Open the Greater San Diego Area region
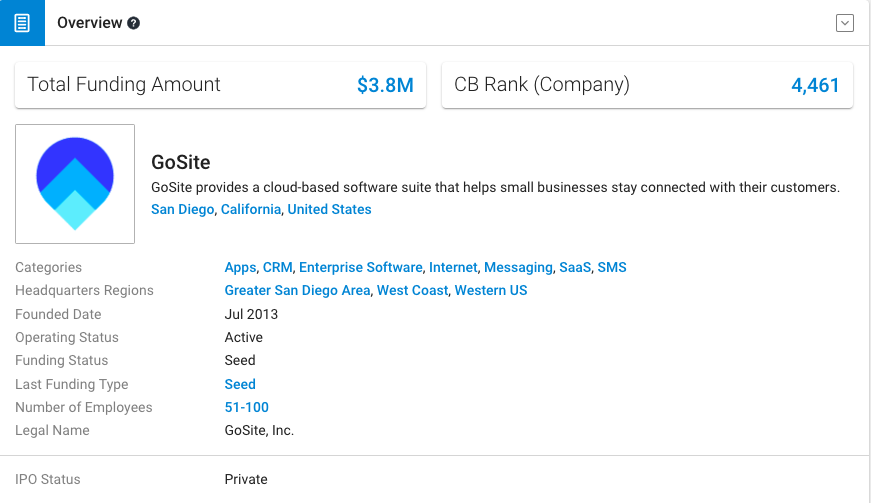 click(x=297, y=290)
